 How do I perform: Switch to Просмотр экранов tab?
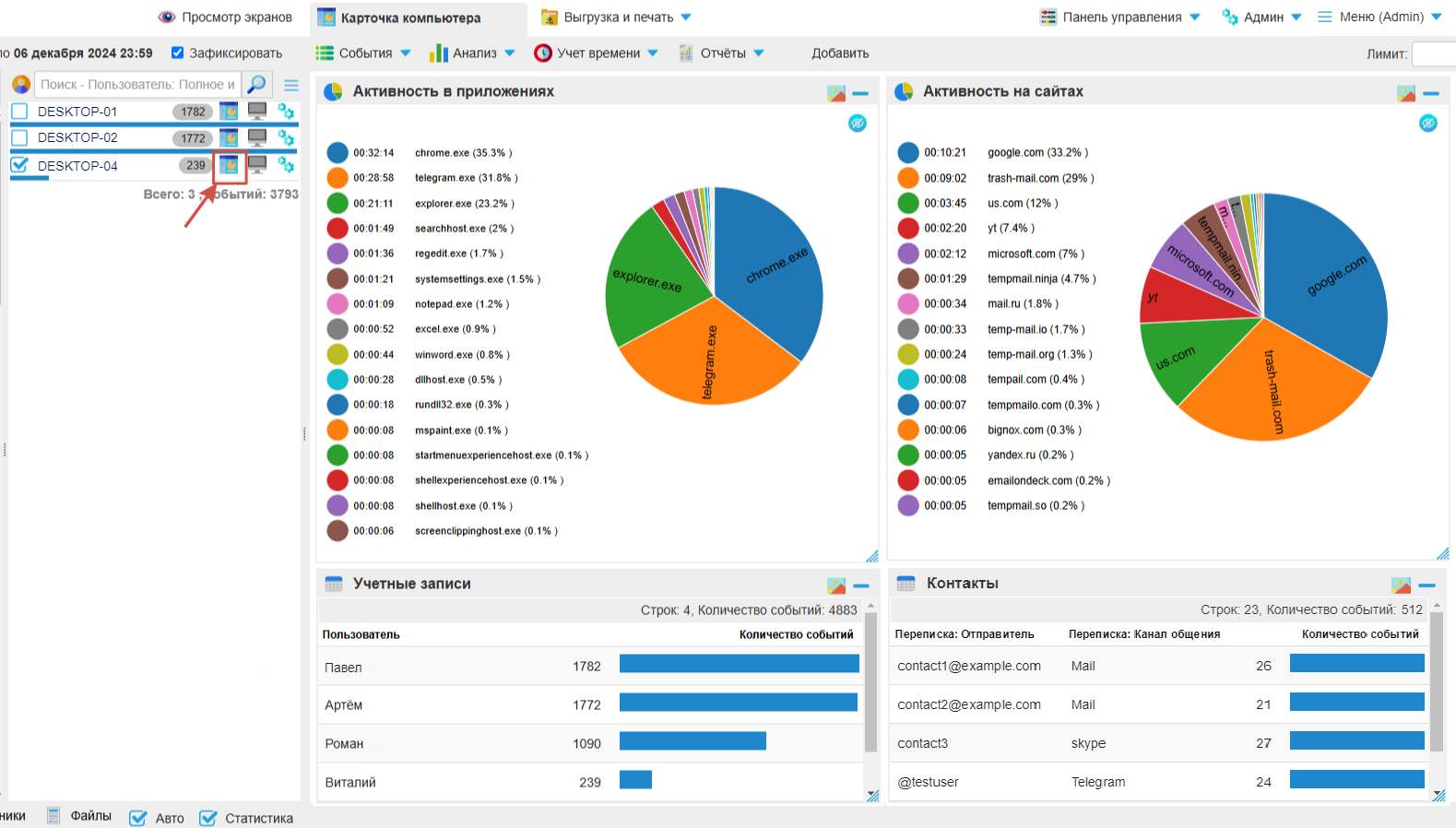[226, 17]
